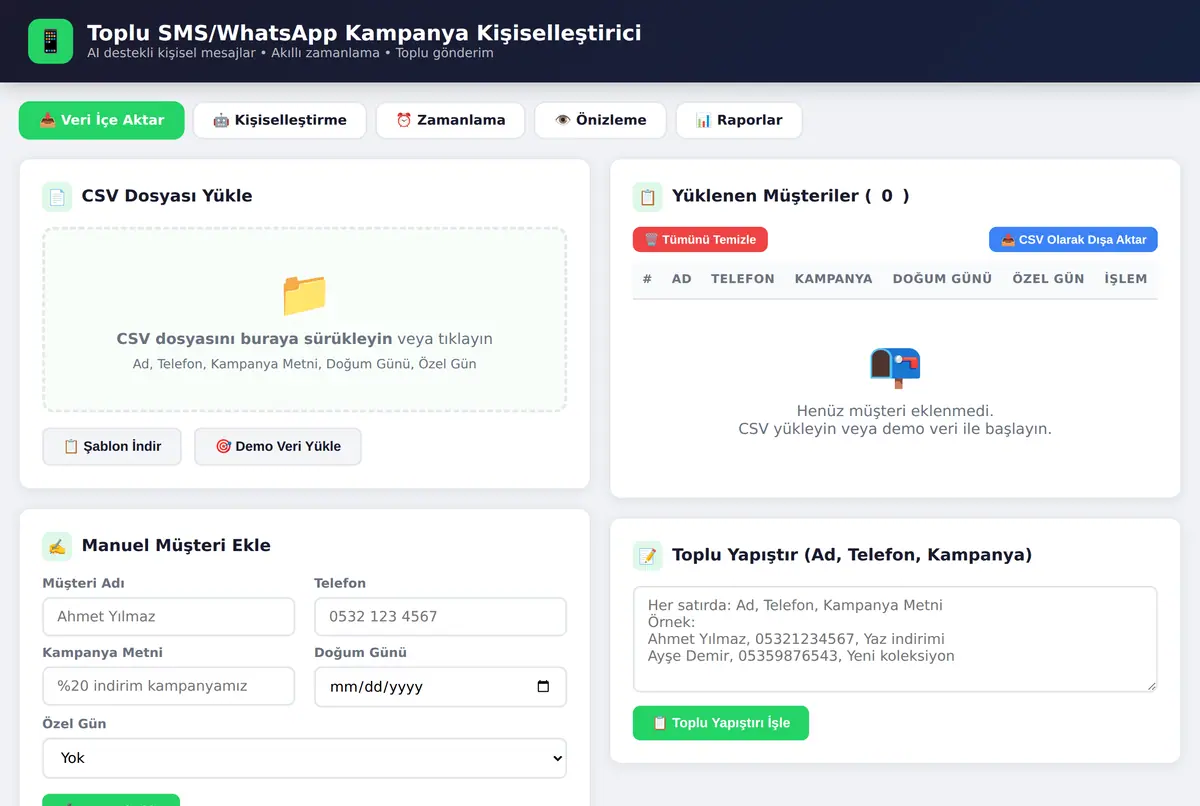Click CSV Olarak Dışa Aktar button
This screenshot has height=806, width=1200.
(x=1073, y=240)
